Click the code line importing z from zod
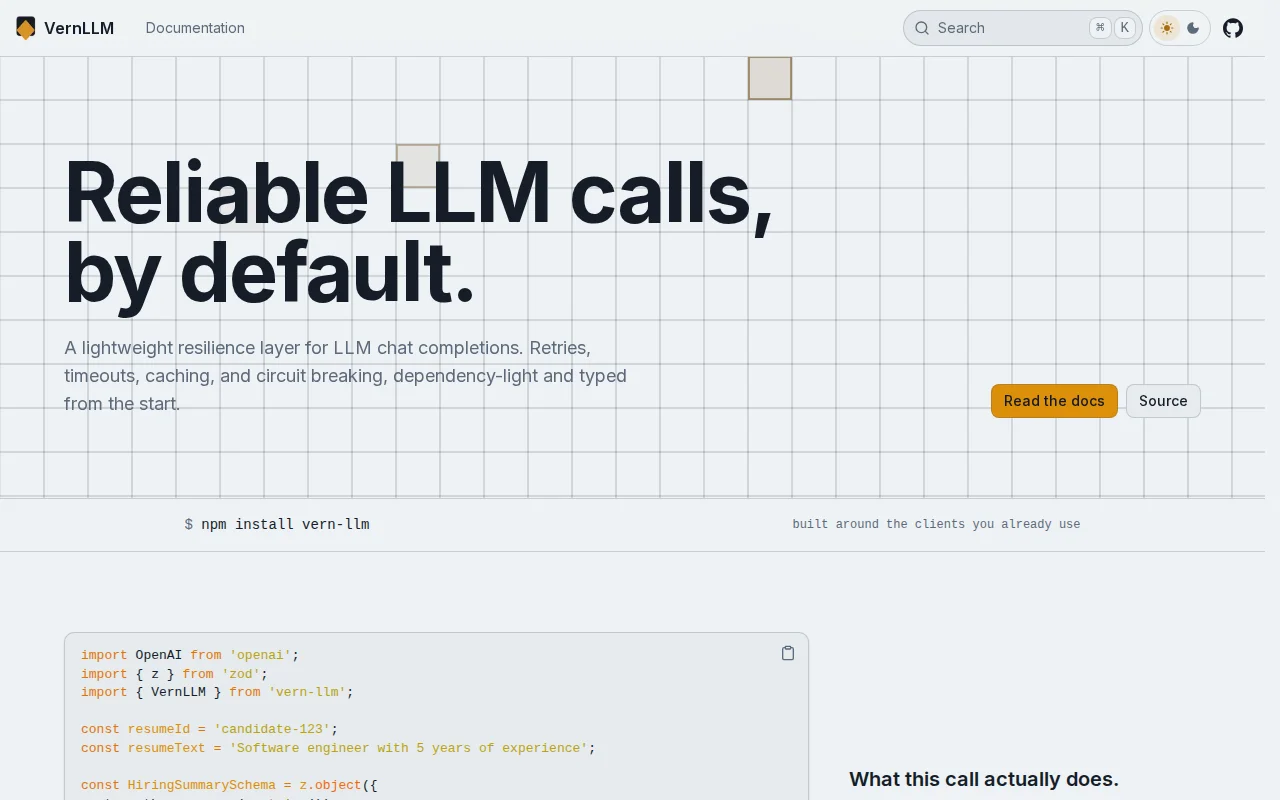This screenshot has width=1280, height=800. coord(174,674)
